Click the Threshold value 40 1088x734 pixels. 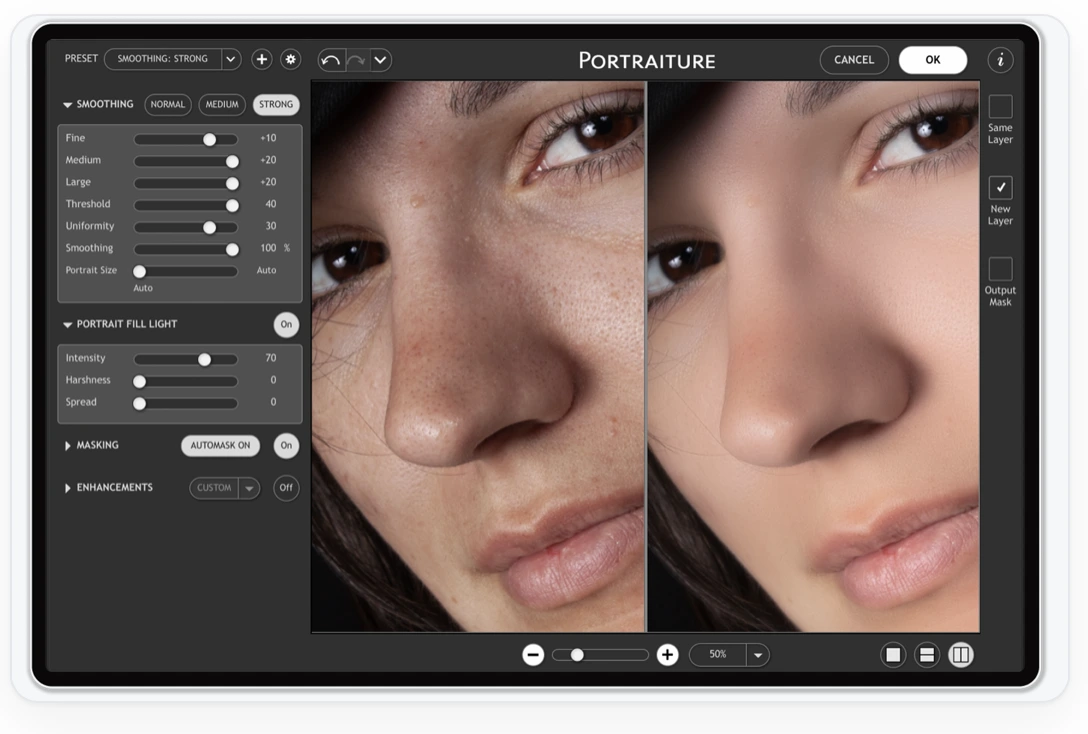pos(271,204)
